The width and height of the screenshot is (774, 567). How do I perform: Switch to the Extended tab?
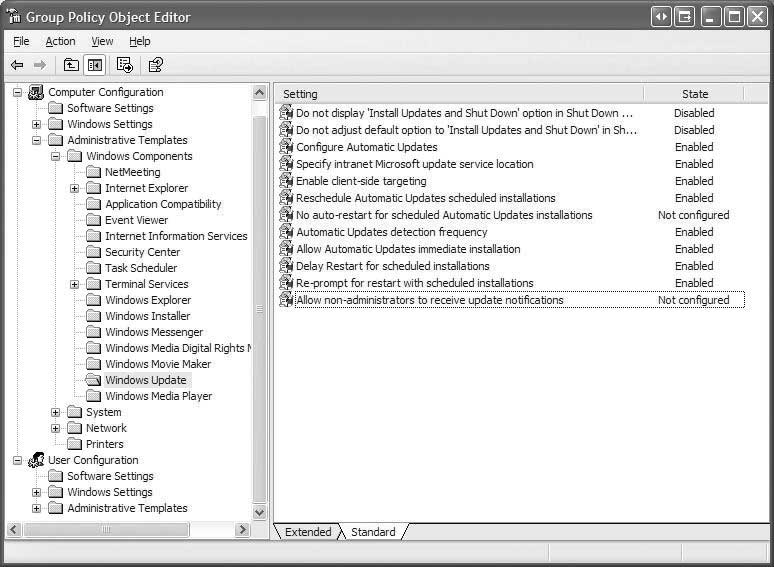pos(307,532)
